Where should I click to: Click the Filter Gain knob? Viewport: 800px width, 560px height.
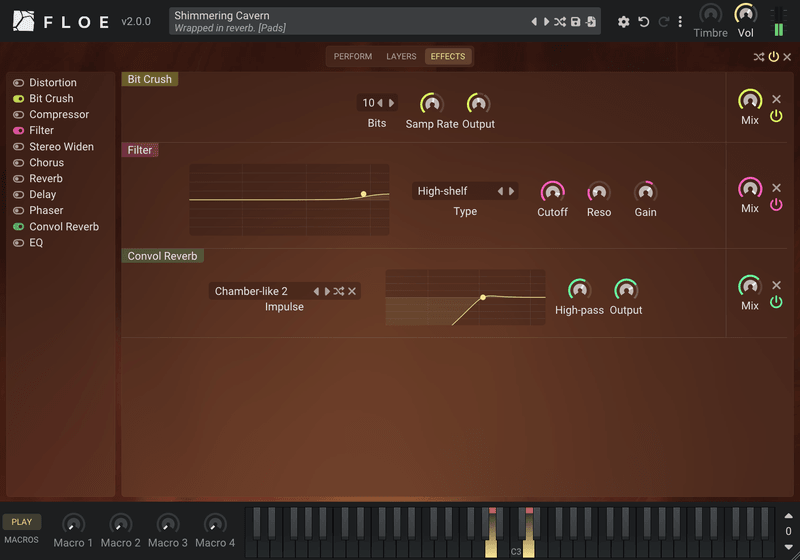point(645,192)
